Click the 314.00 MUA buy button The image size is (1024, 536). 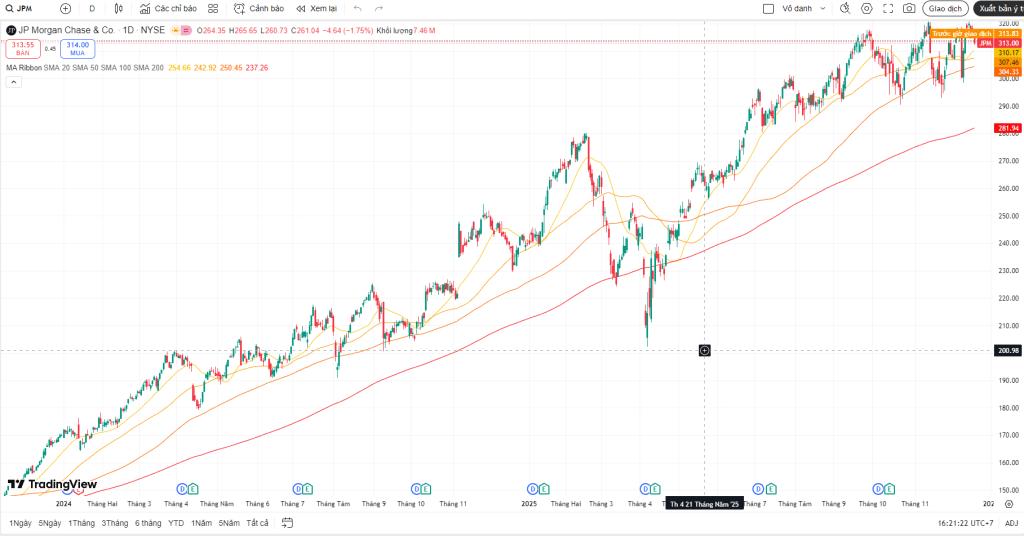point(76,48)
